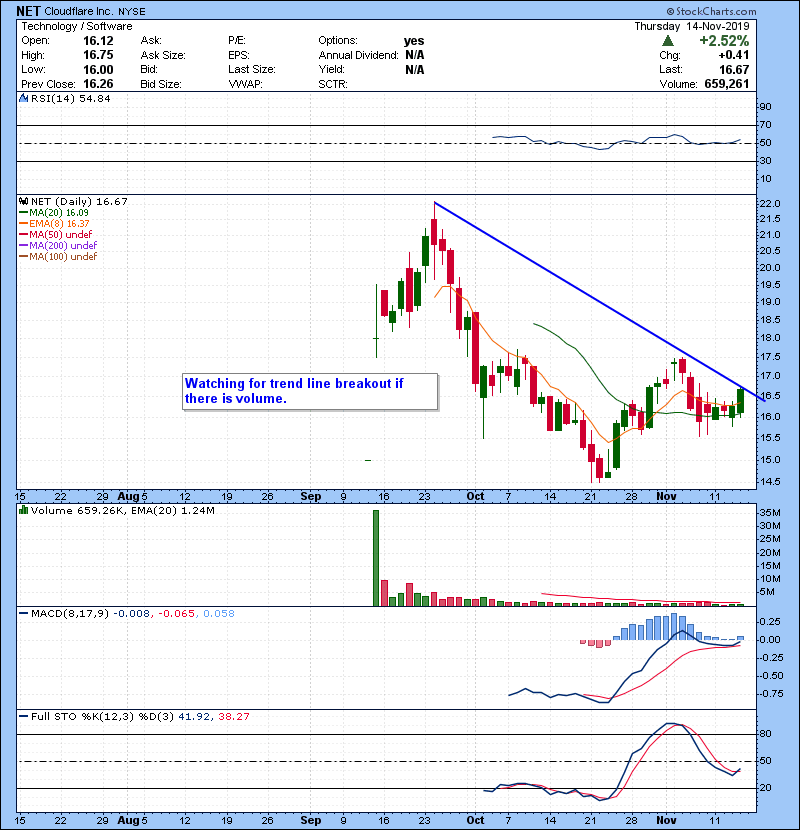Select the Volume figure 659,261

click(x=726, y=84)
